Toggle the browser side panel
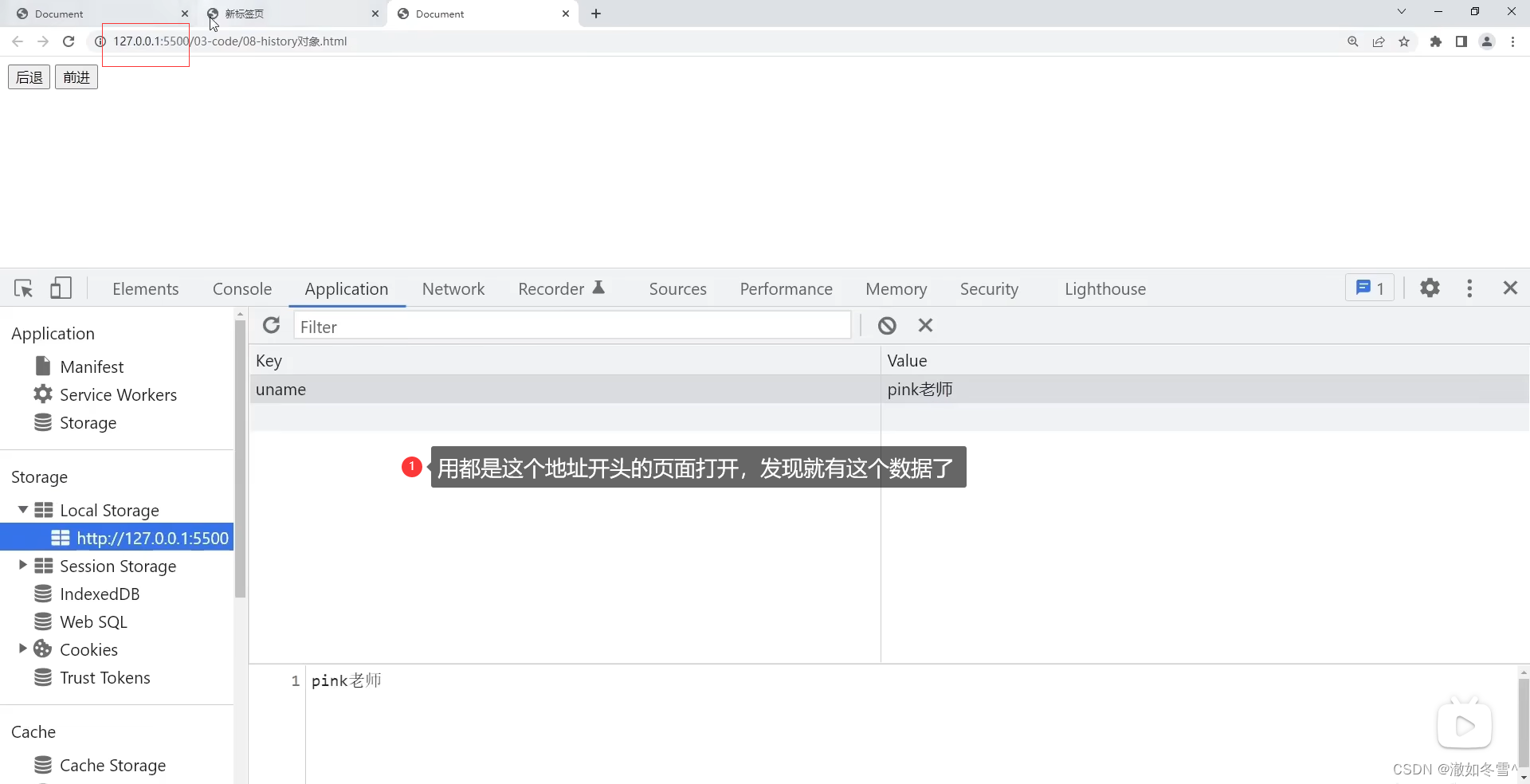Viewport: 1530px width, 784px height. tap(1461, 41)
